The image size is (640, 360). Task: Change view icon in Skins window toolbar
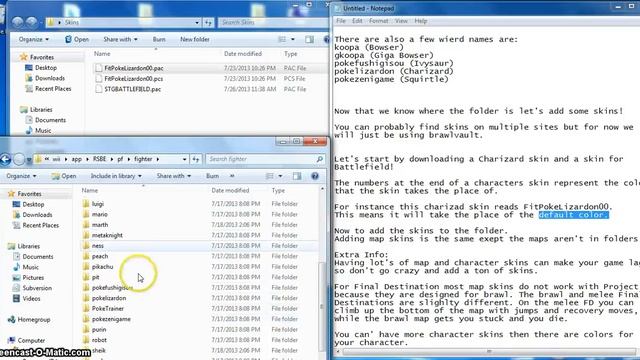click(282, 39)
